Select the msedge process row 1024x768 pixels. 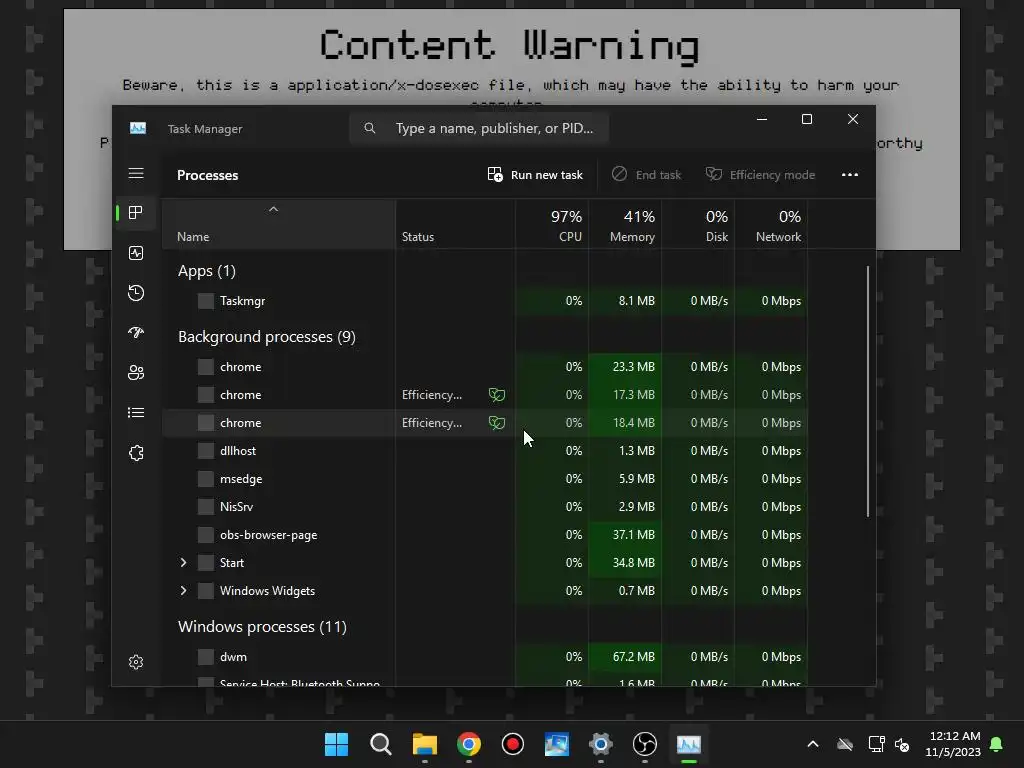(x=485, y=479)
